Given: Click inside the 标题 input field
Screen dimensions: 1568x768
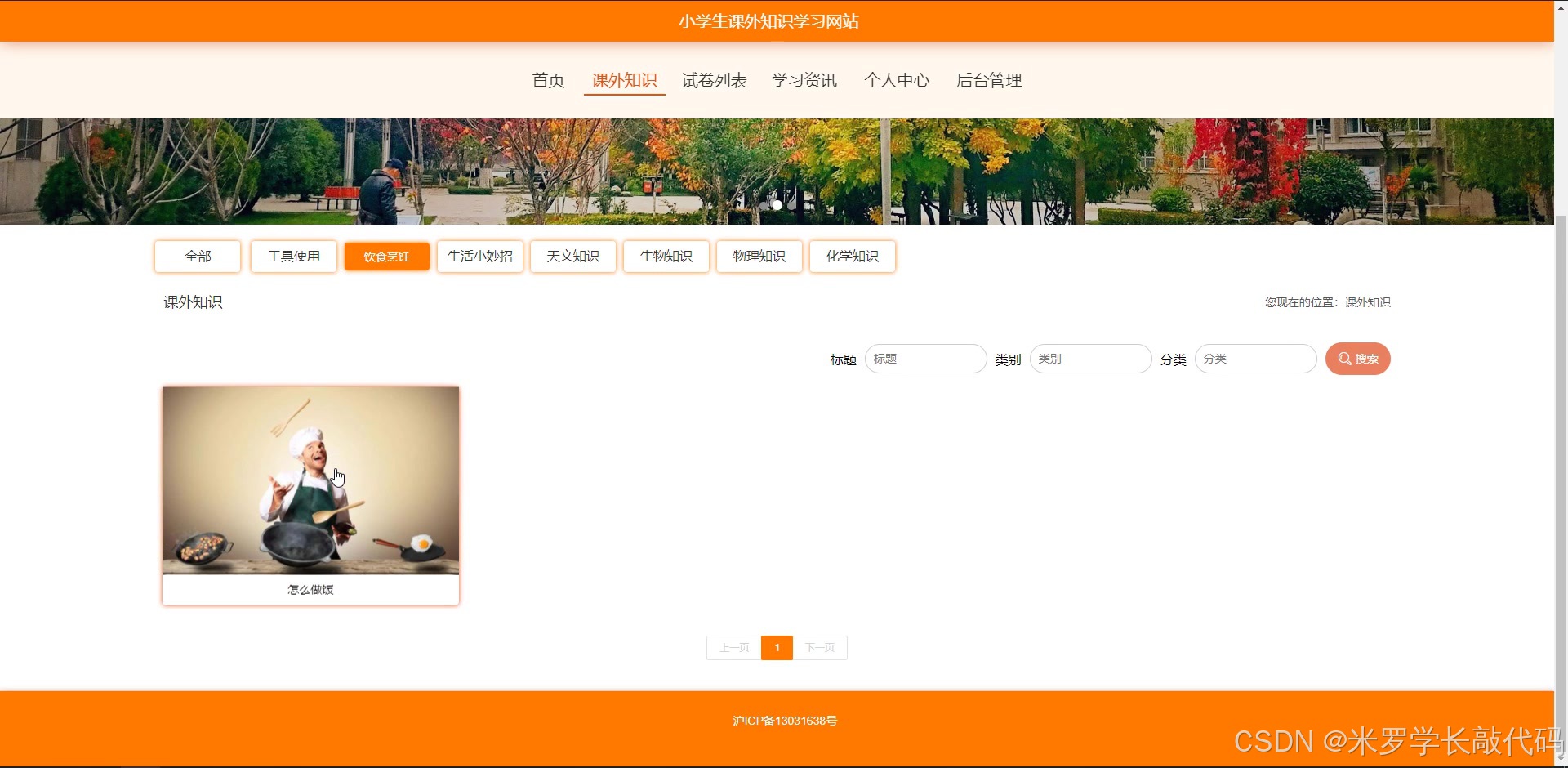Looking at the screenshot, I should tap(925, 358).
